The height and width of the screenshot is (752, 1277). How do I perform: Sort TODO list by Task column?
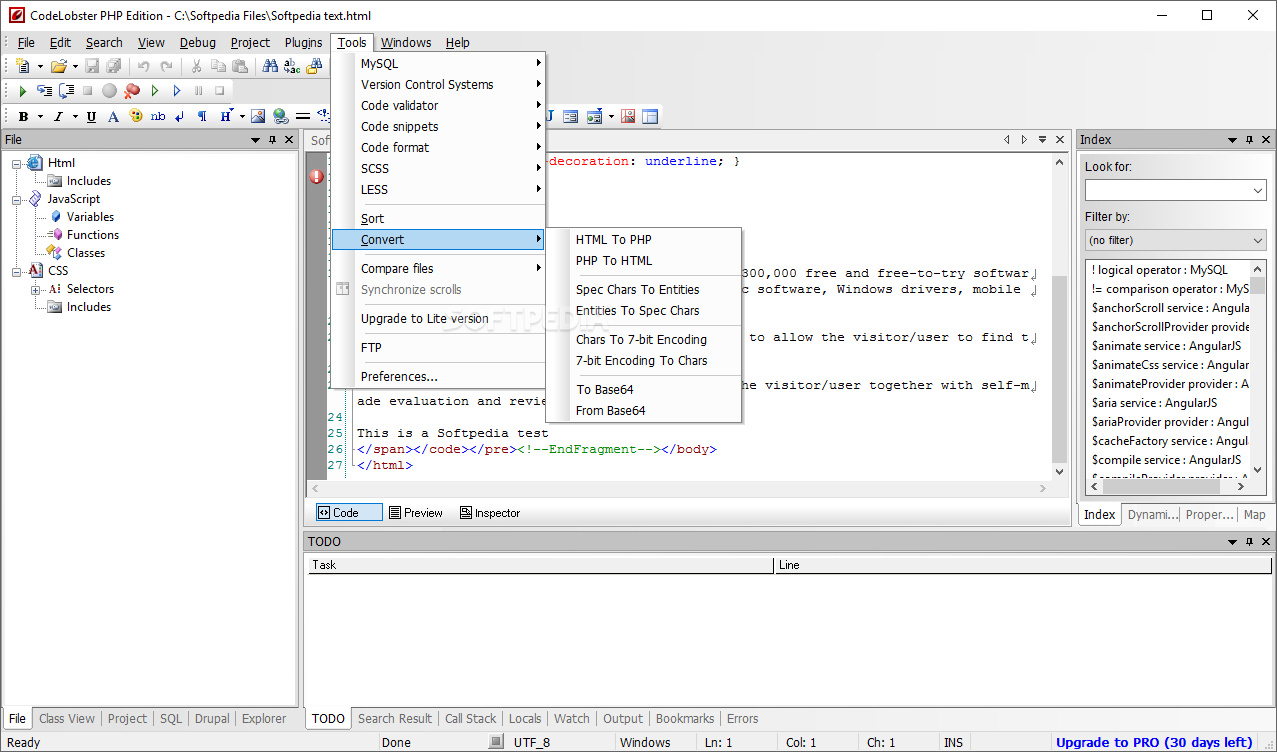(x=541, y=565)
